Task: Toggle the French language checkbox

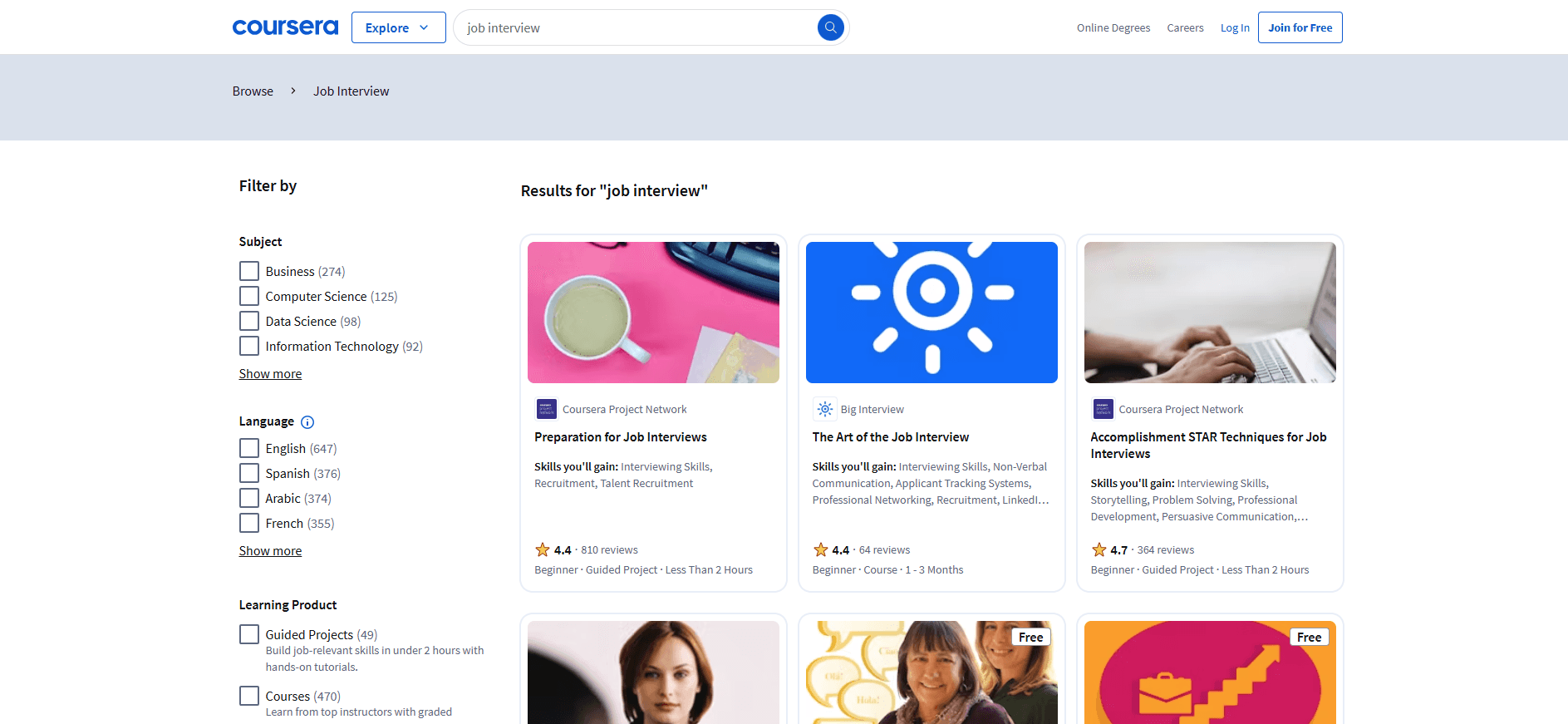Action: point(249,524)
